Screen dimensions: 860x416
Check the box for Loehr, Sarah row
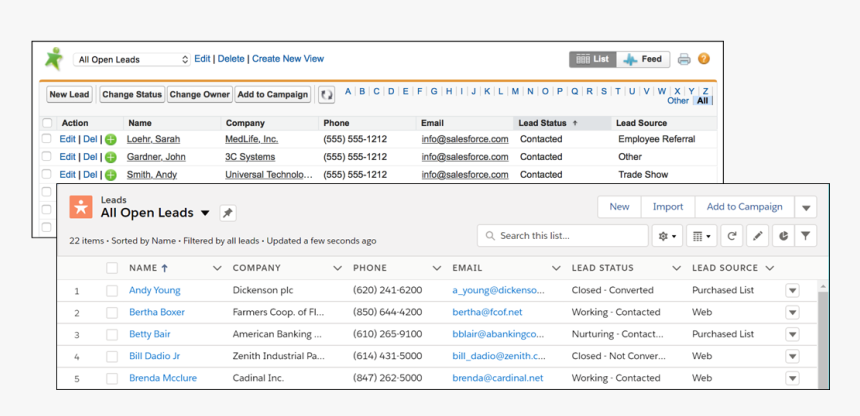[x=47, y=139]
